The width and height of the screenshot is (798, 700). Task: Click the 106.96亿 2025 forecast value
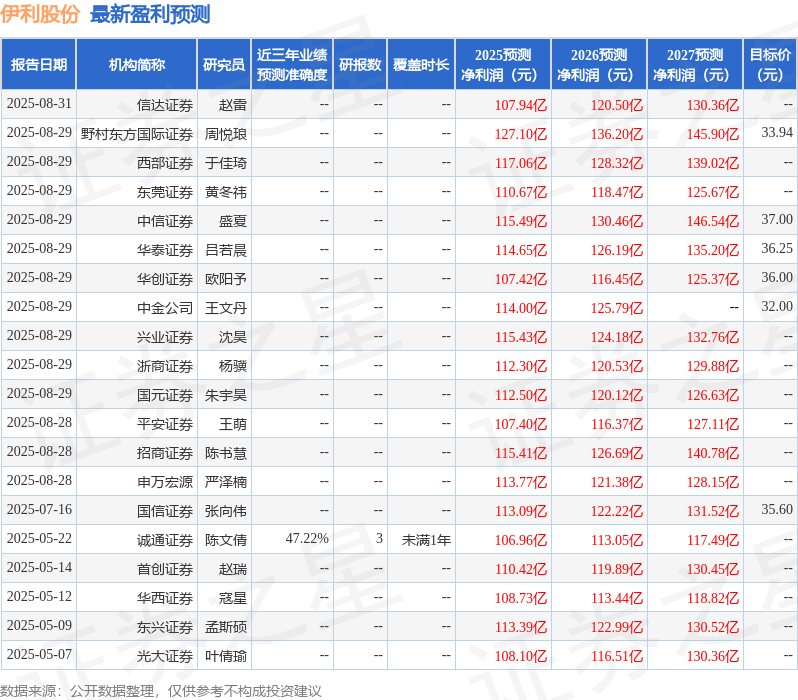click(521, 541)
